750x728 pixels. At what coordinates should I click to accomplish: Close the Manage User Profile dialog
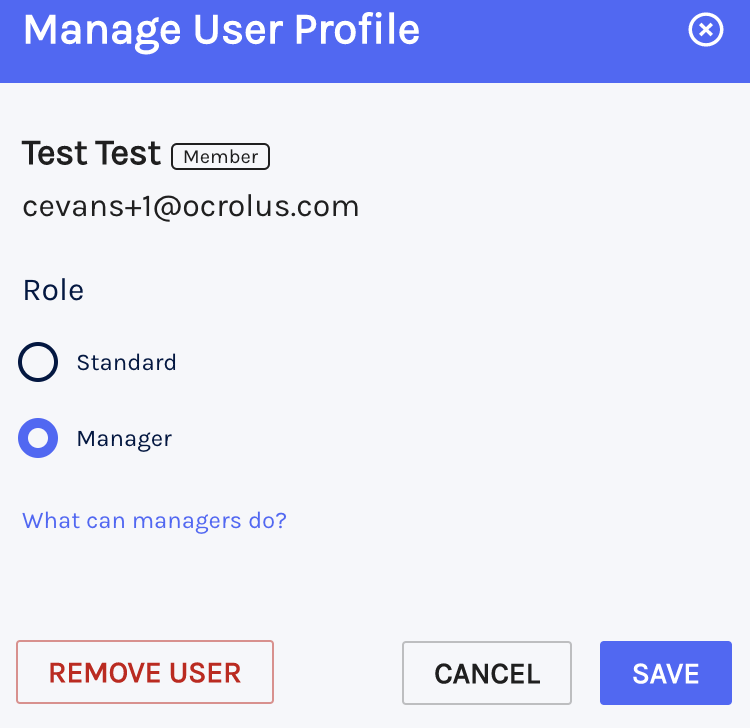pyautogui.click(x=706, y=30)
